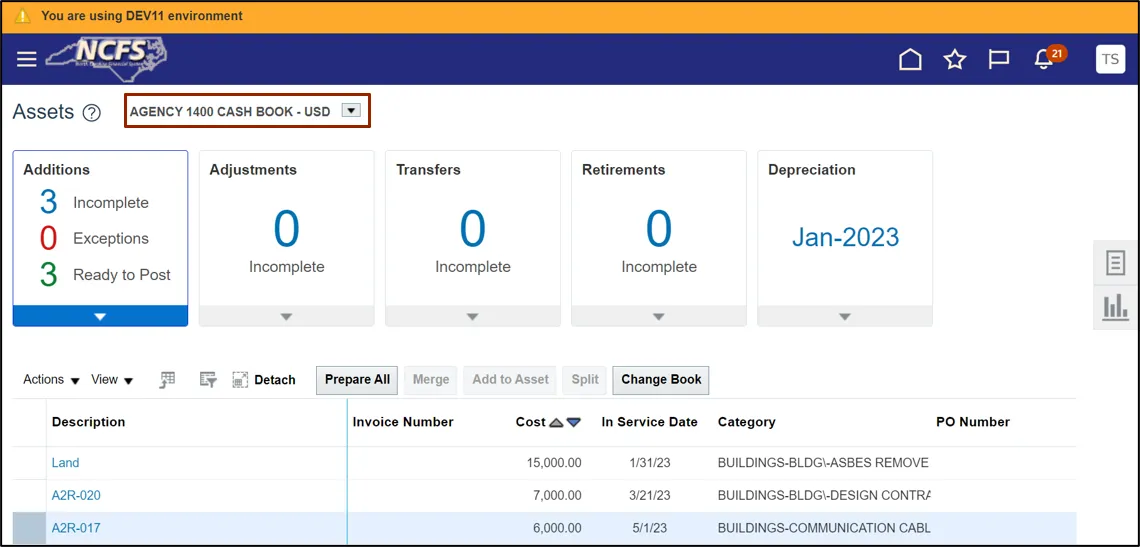Image resolution: width=1140 pixels, height=547 pixels.
Task: Expand the Retirements tile arrow
Action: [658, 316]
